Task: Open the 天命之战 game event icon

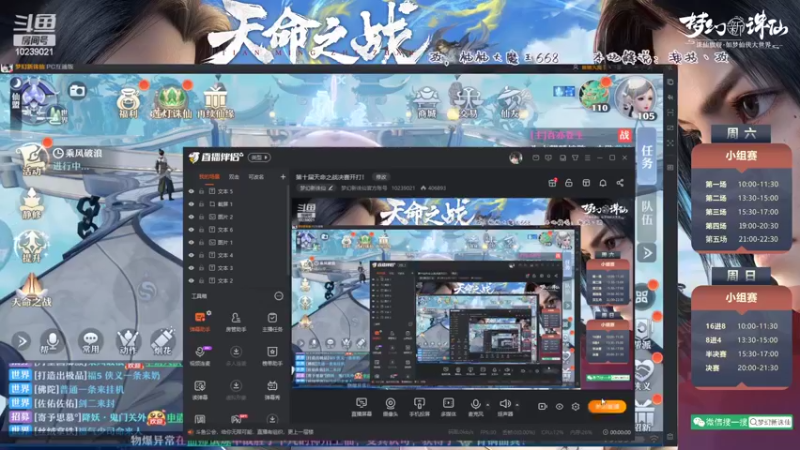Action: coord(32,291)
